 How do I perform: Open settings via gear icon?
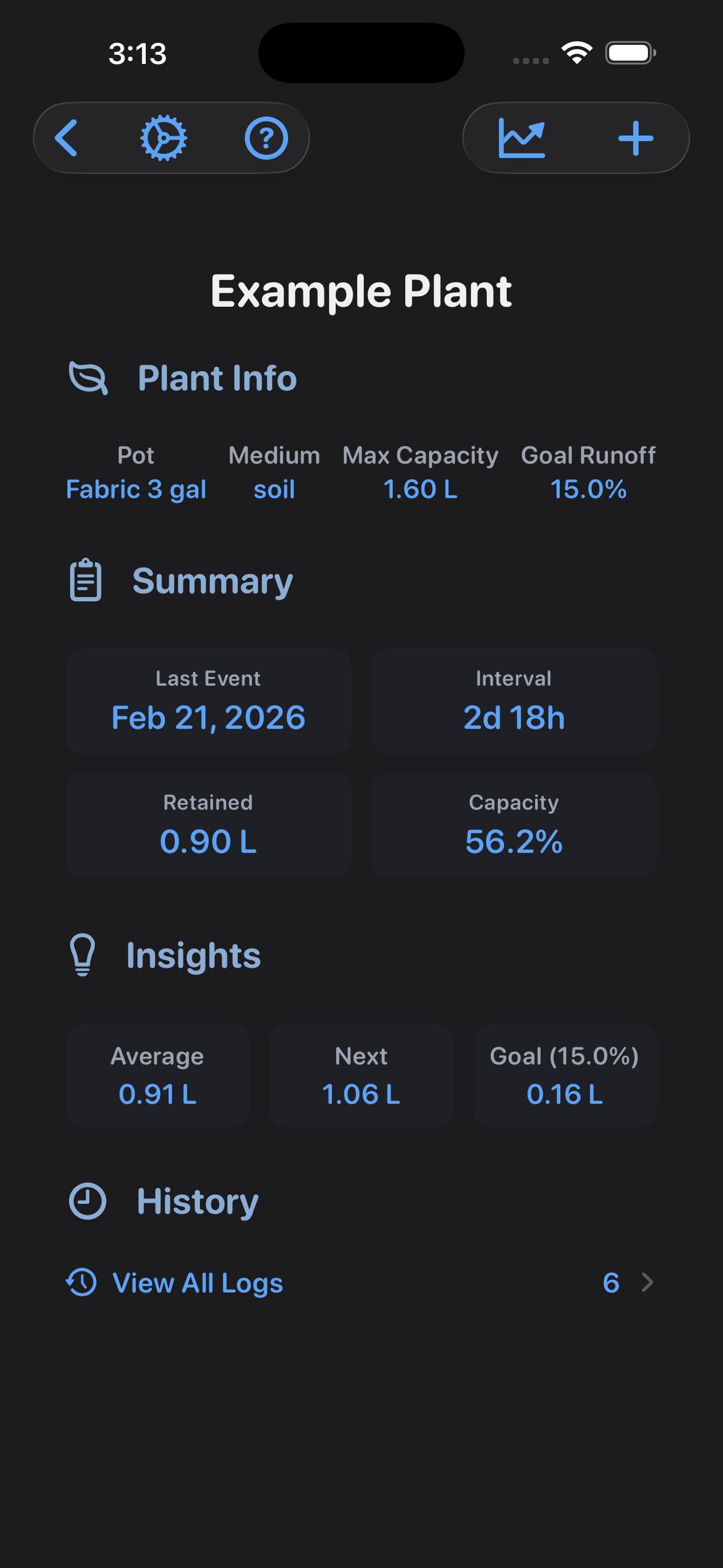[164, 138]
